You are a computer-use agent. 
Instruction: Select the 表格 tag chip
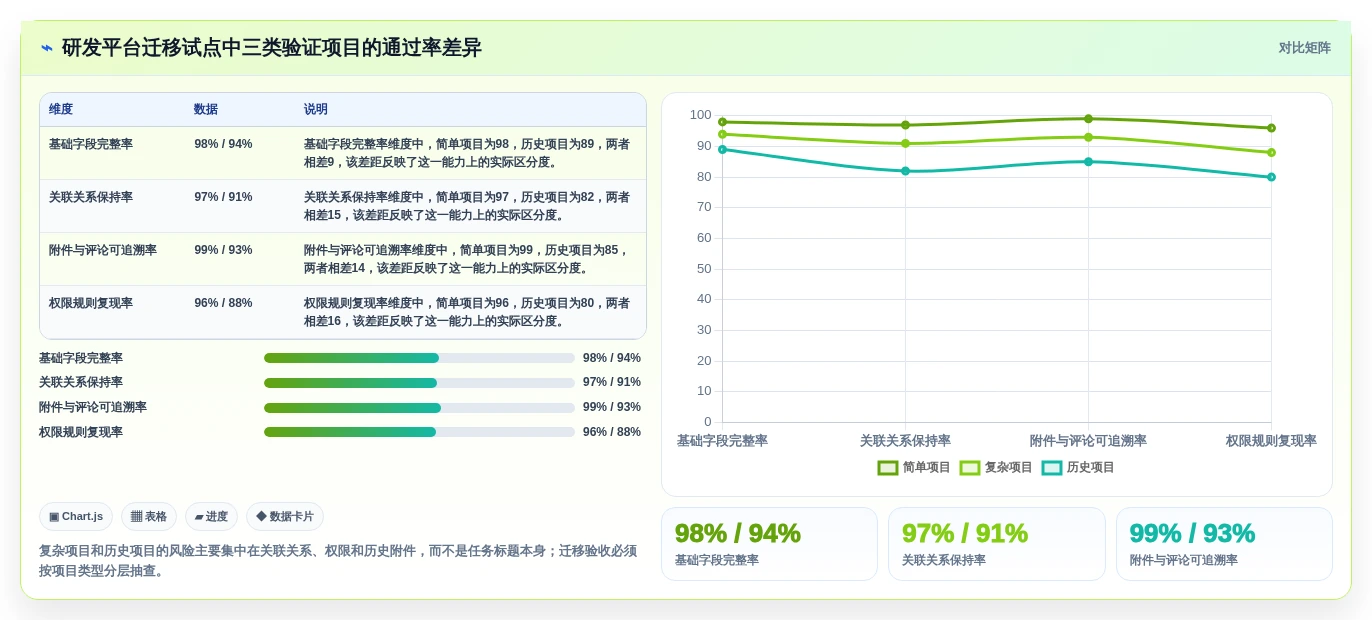click(x=149, y=516)
